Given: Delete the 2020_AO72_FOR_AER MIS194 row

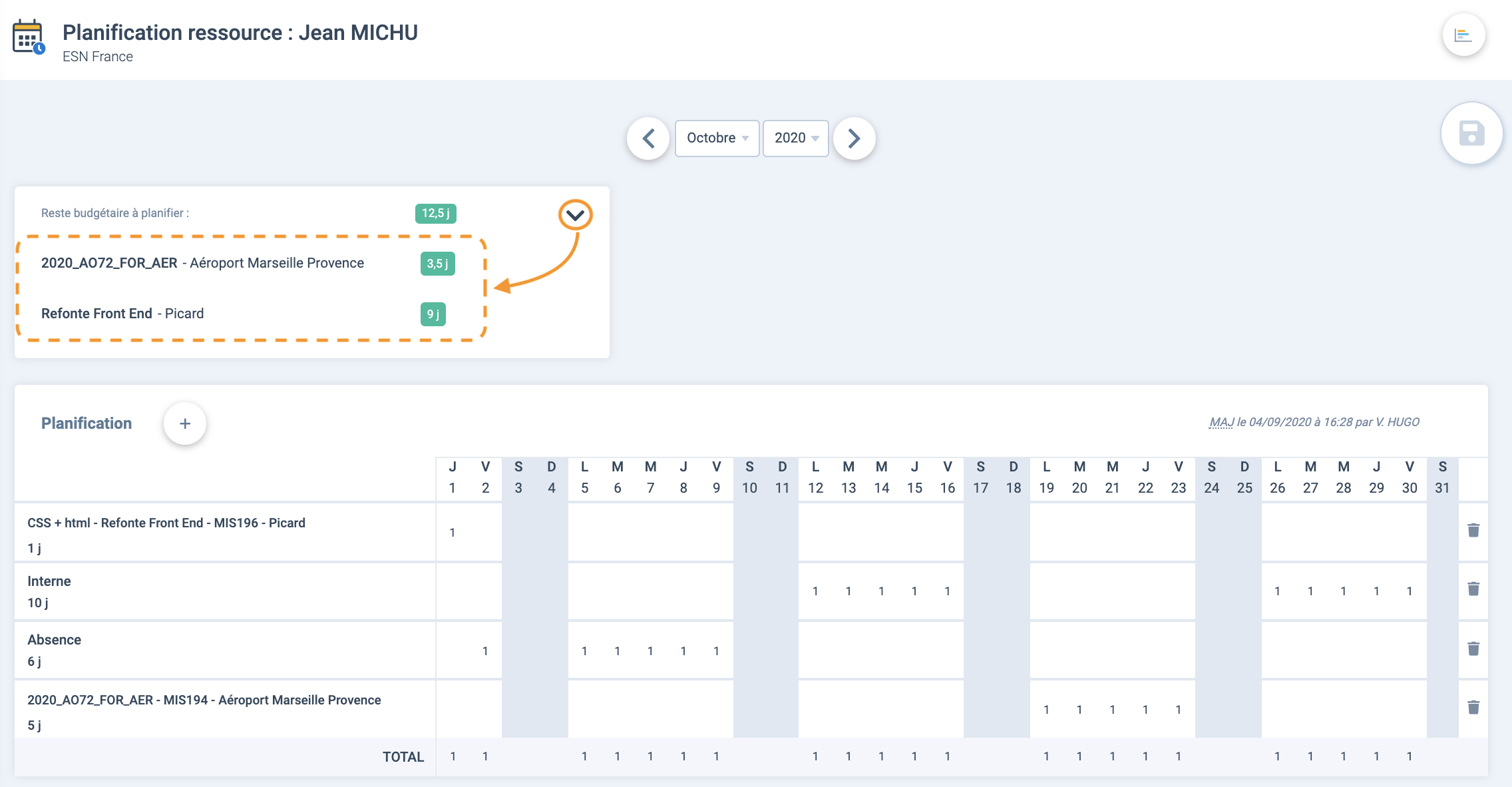Looking at the screenshot, I should coord(1473,708).
